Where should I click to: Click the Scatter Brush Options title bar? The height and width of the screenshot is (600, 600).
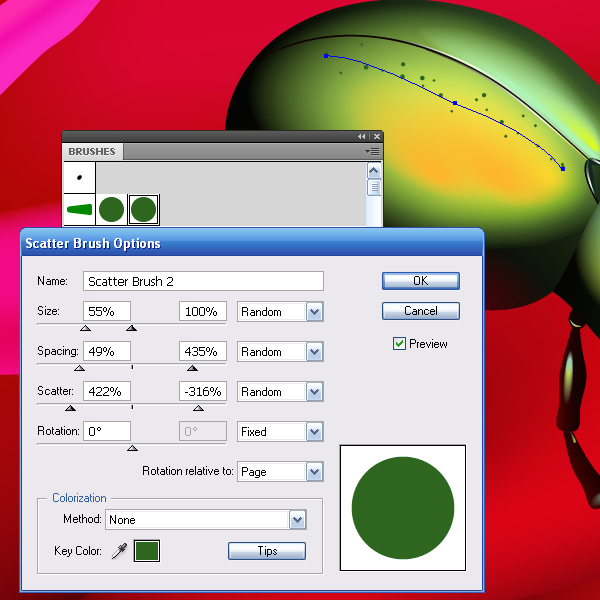(252, 243)
